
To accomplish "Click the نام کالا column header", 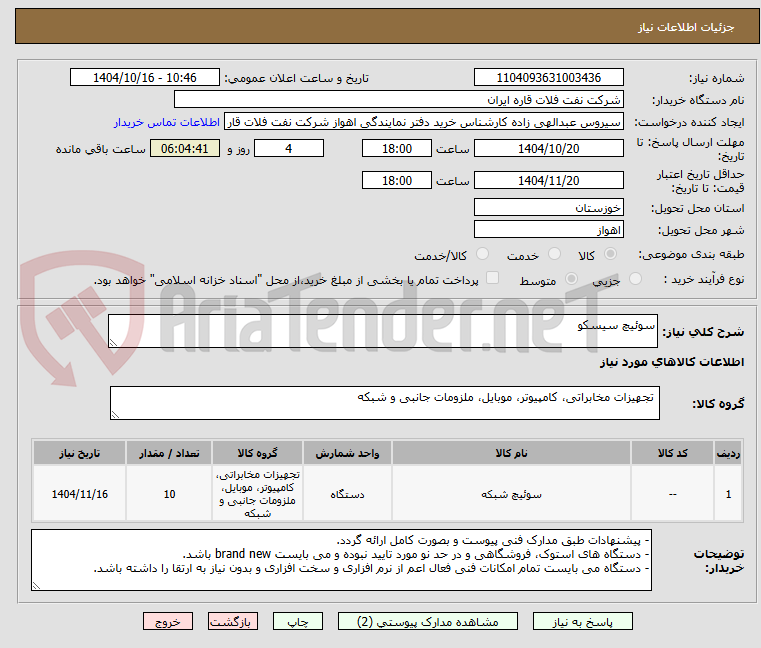I will [x=511, y=453].
